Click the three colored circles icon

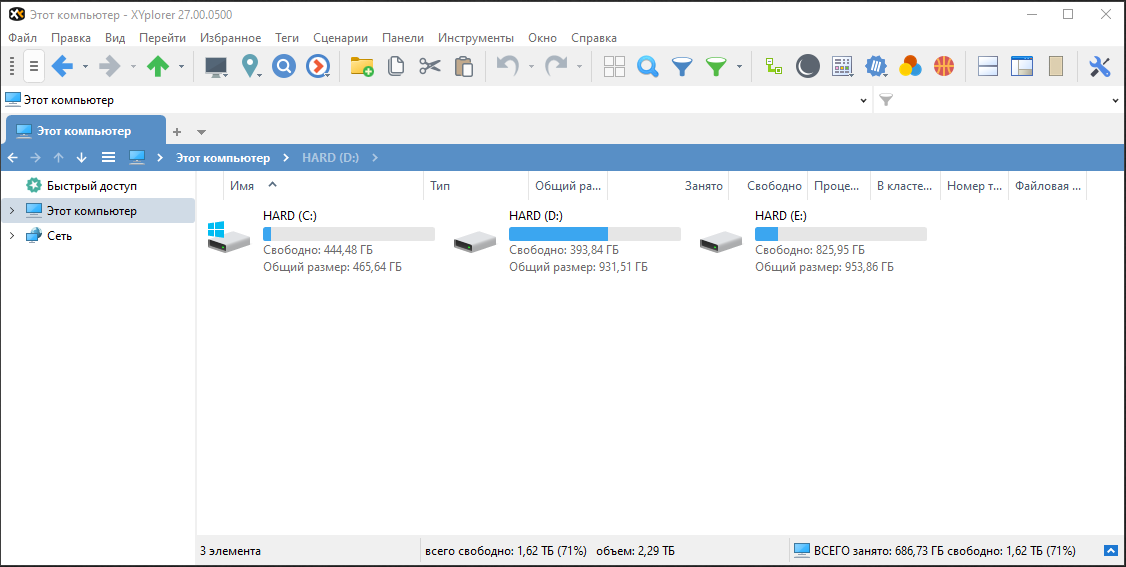click(x=910, y=67)
